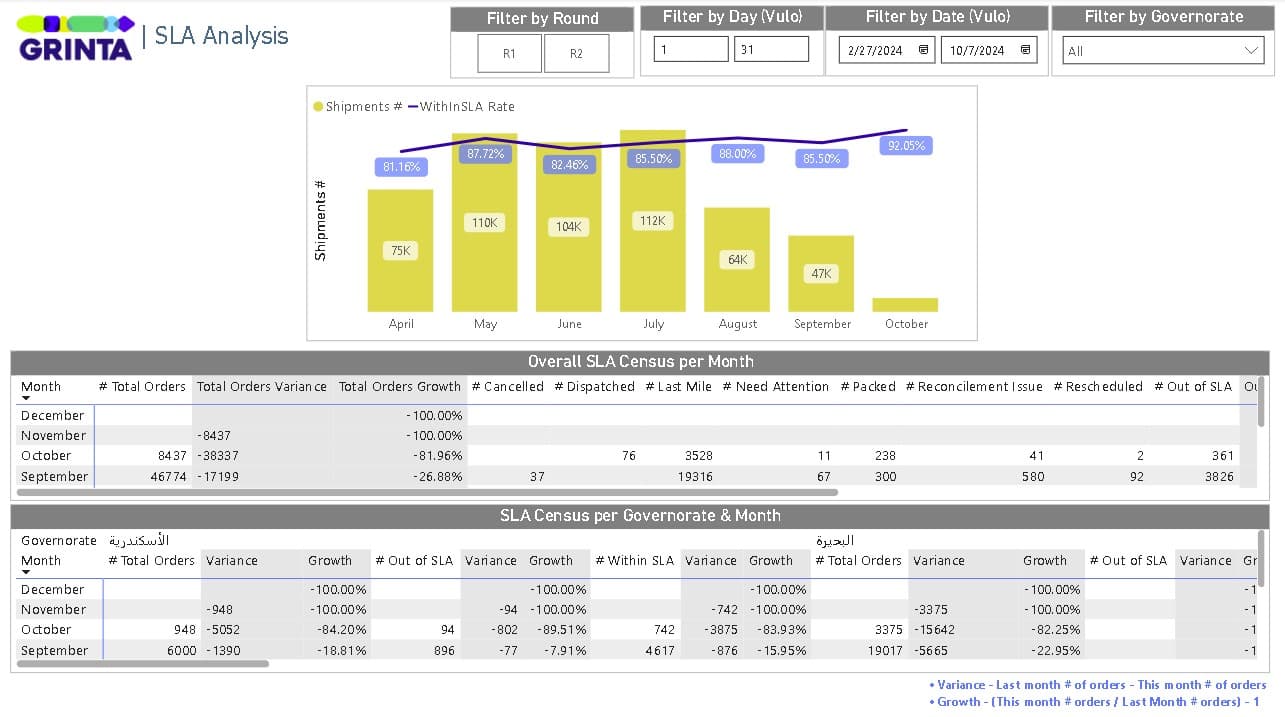
Task: Sort by Total Orders Growth column
Action: pyautogui.click(x=400, y=386)
